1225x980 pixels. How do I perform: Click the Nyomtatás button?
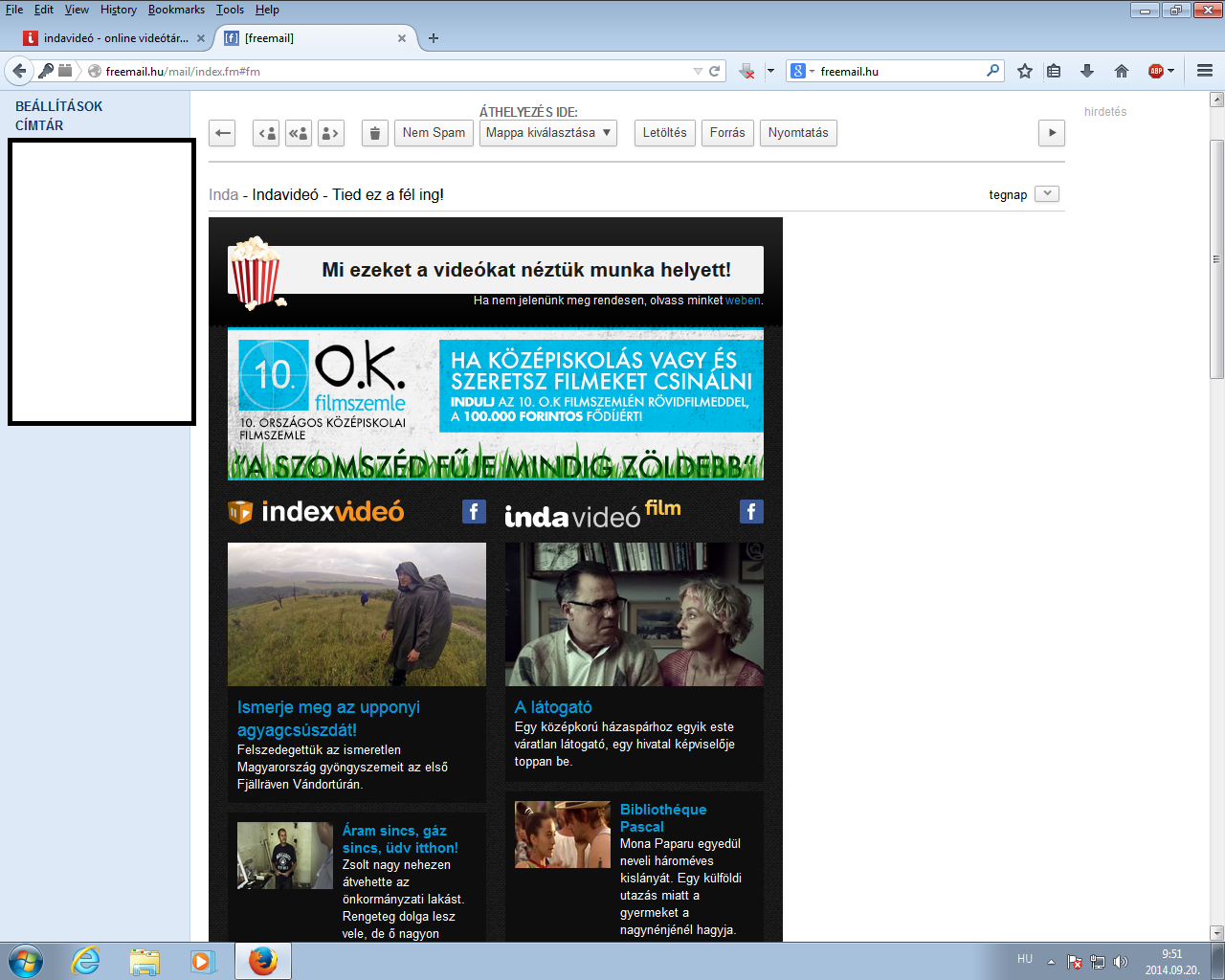pos(798,133)
